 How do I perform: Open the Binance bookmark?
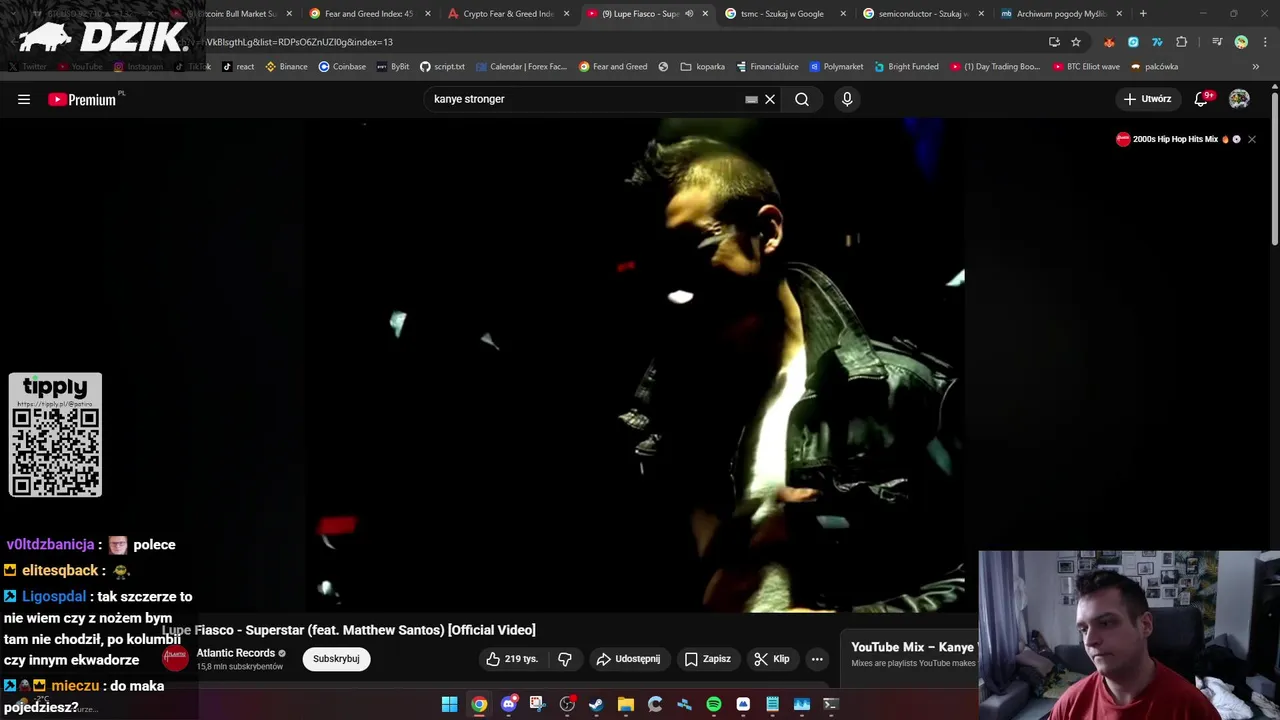pos(286,67)
